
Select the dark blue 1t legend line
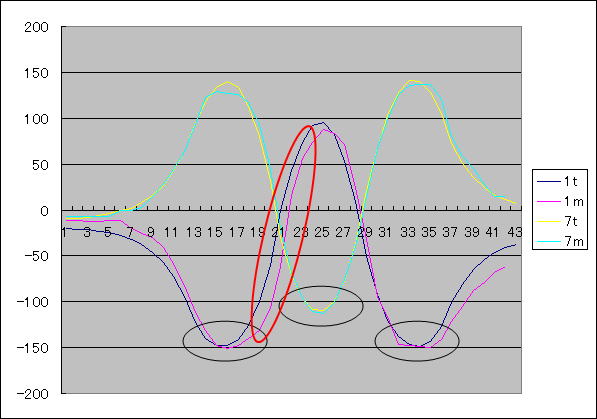tap(548, 182)
